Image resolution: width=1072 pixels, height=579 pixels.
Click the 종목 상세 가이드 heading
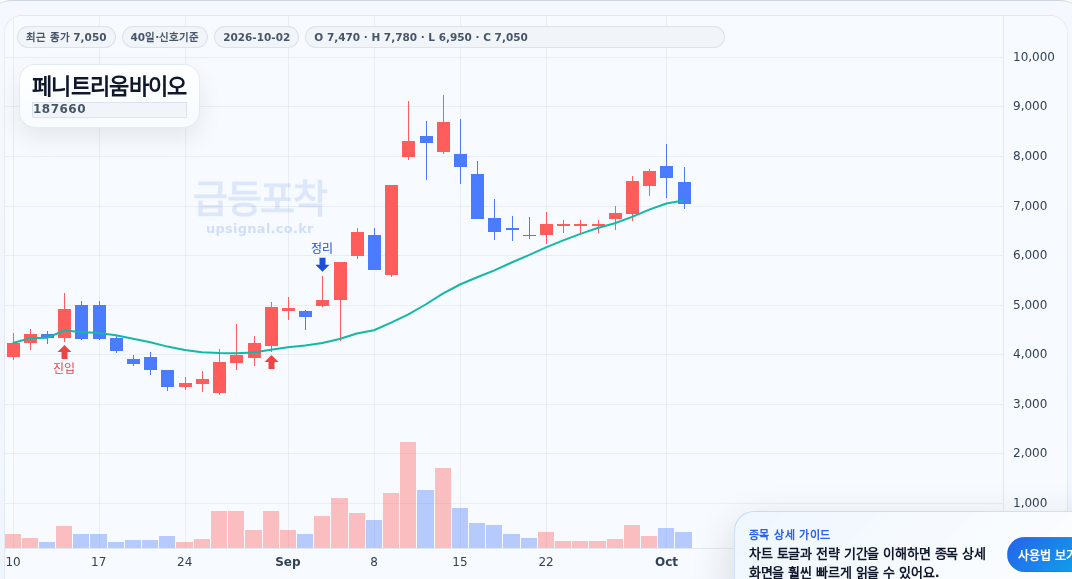[789, 535]
